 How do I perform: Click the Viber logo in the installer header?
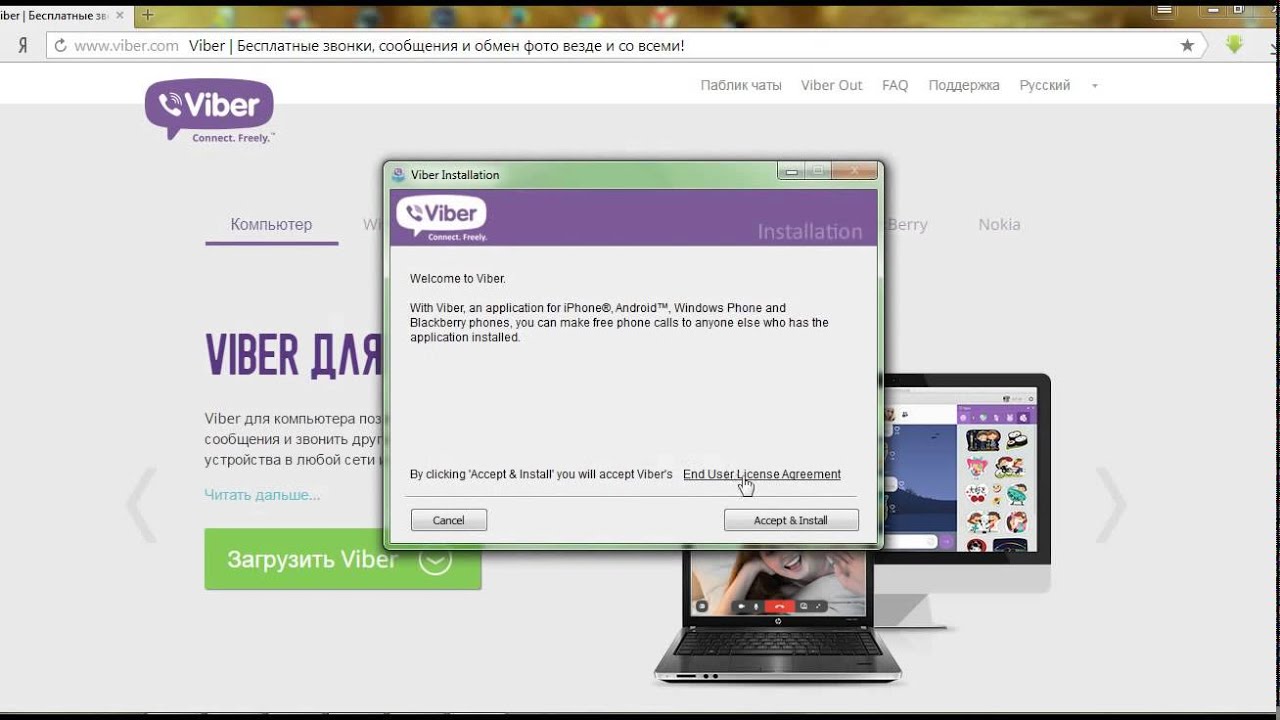click(441, 218)
